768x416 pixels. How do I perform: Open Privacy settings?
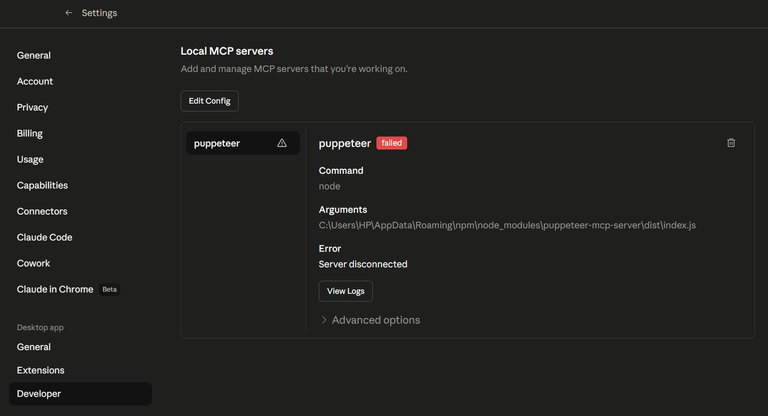click(x=32, y=107)
